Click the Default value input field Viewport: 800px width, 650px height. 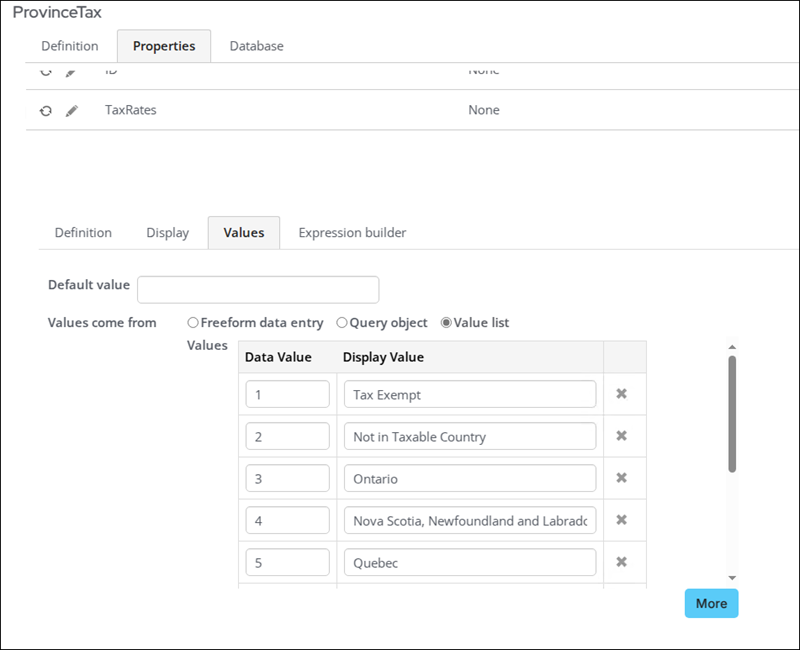(x=258, y=290)
